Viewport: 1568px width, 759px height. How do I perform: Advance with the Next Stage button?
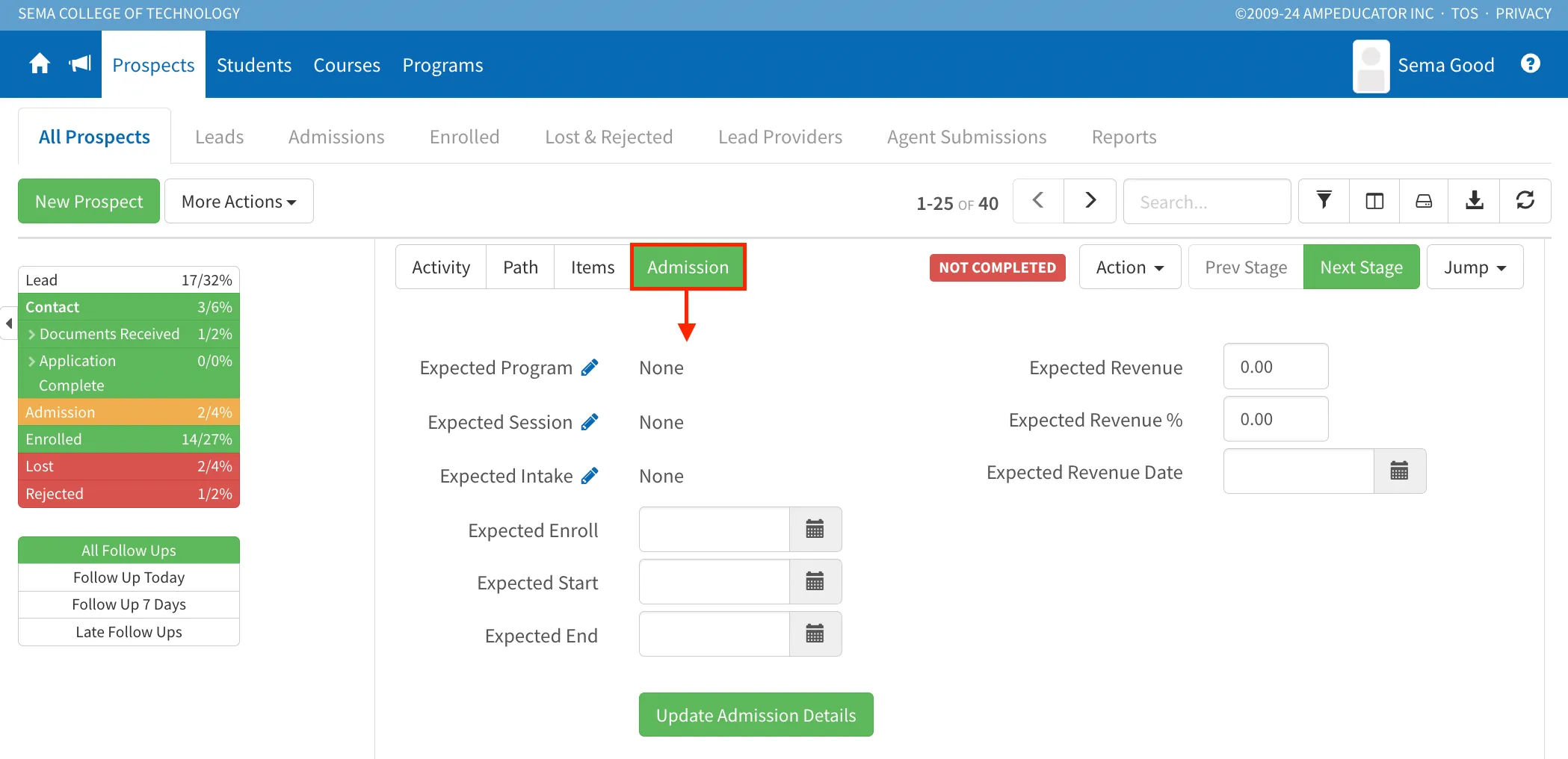(1362, 267)
